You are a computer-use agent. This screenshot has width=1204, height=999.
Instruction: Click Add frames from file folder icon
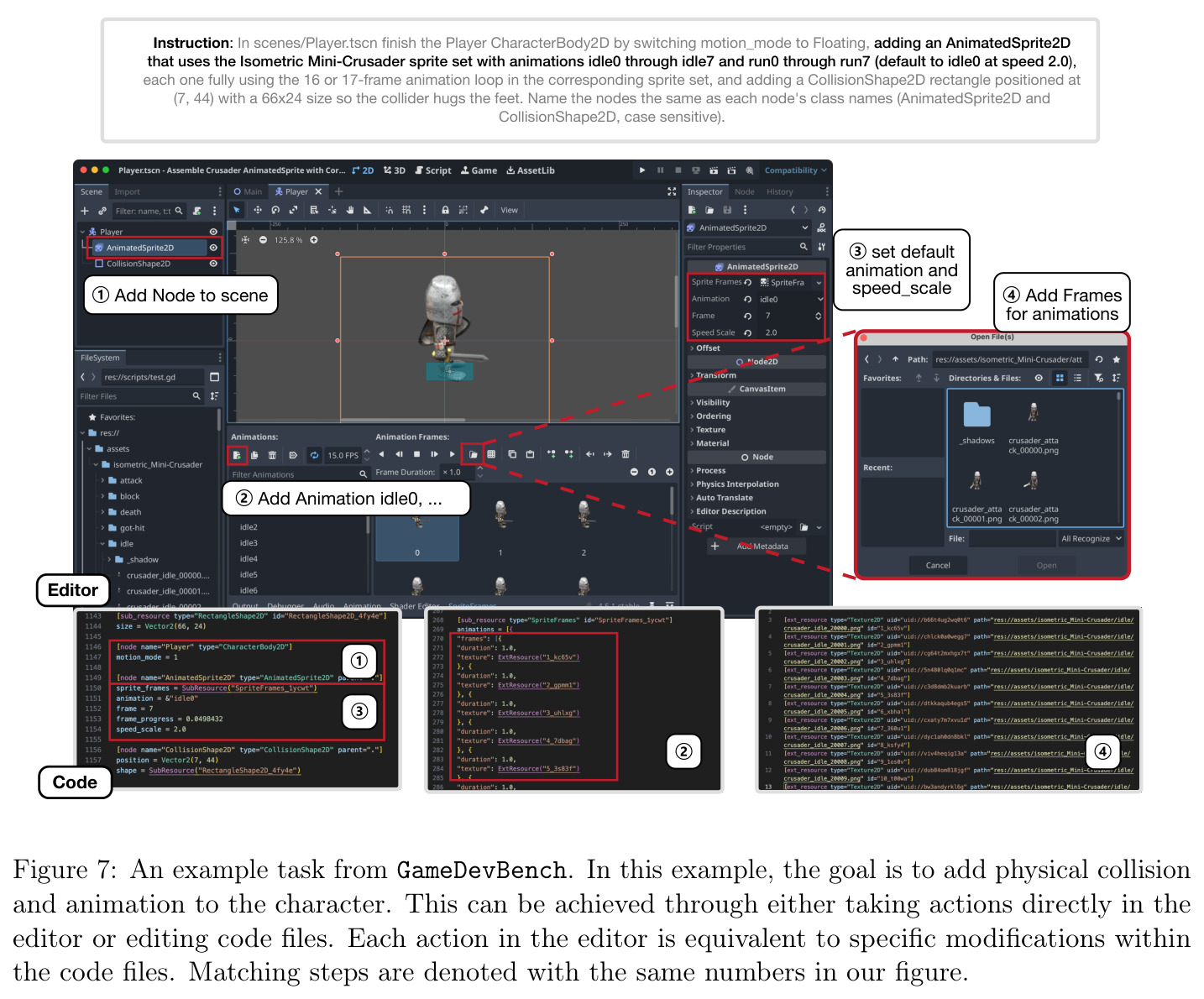(x=474, y=454)
